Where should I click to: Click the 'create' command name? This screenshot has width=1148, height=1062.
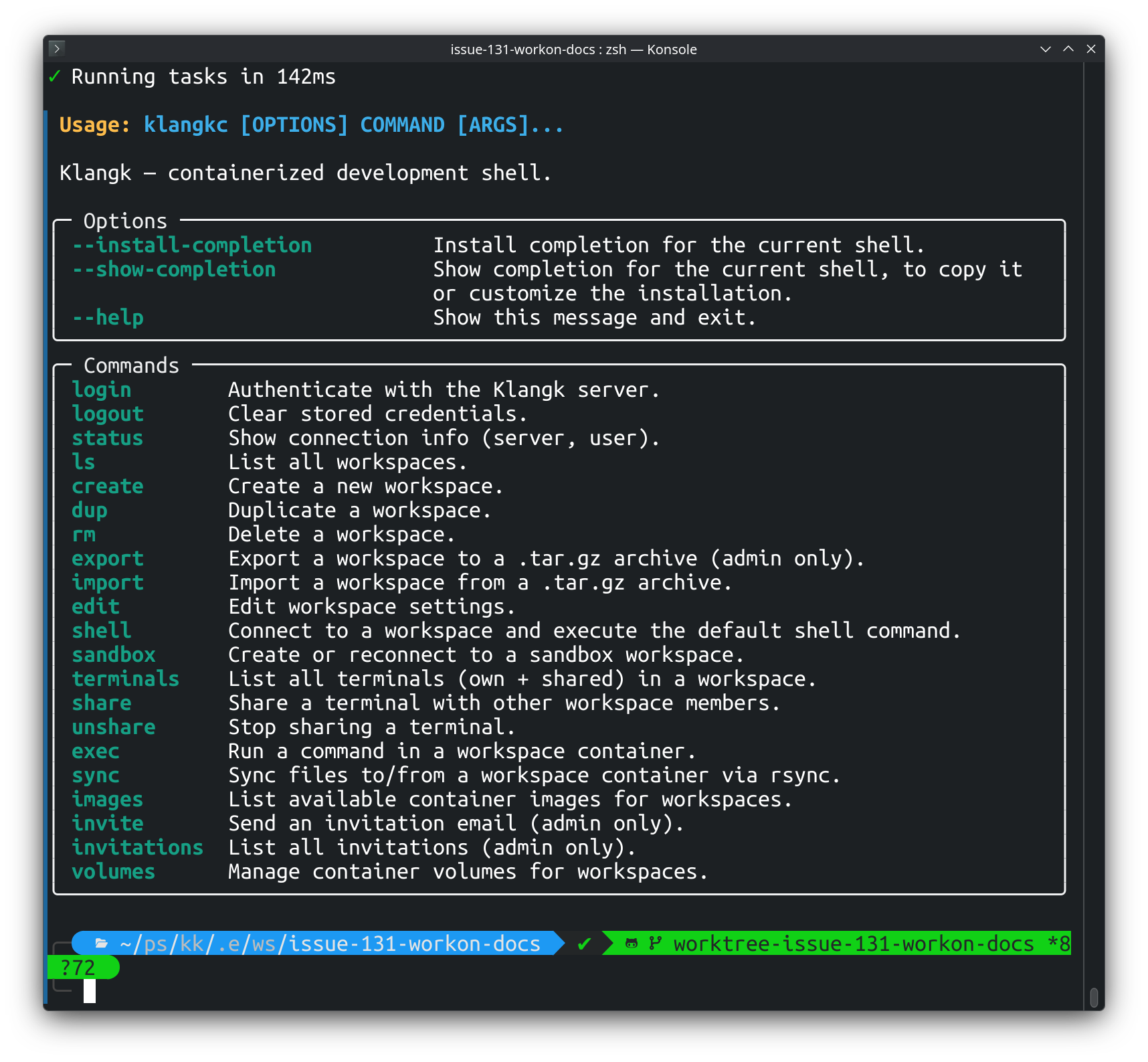(108, 486)
